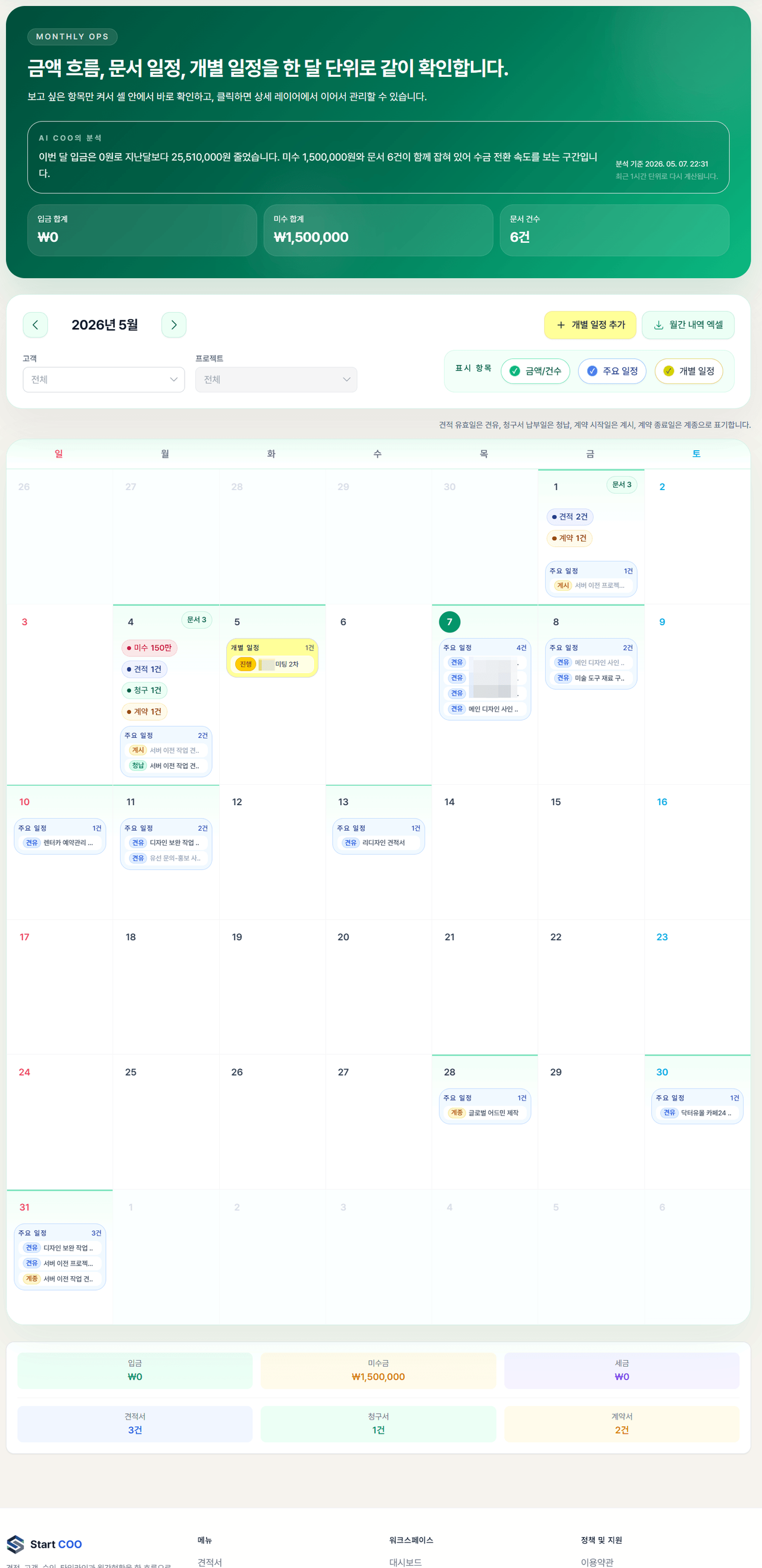Click the 계약서 2건 summary tile
This screenshot has height=1568, width=762.
coord(622,1424)
